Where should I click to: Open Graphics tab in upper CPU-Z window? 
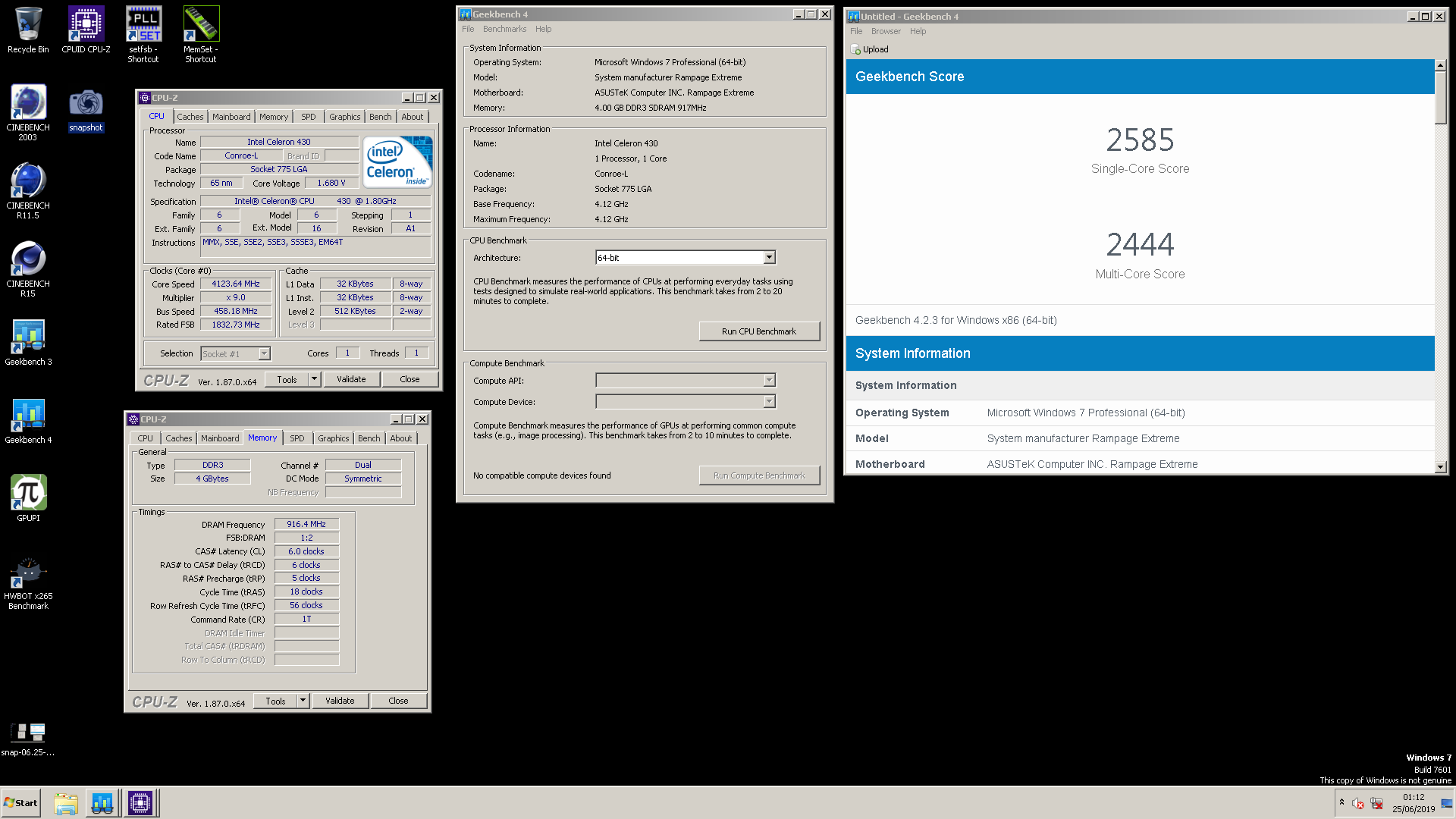click(345, 117)
